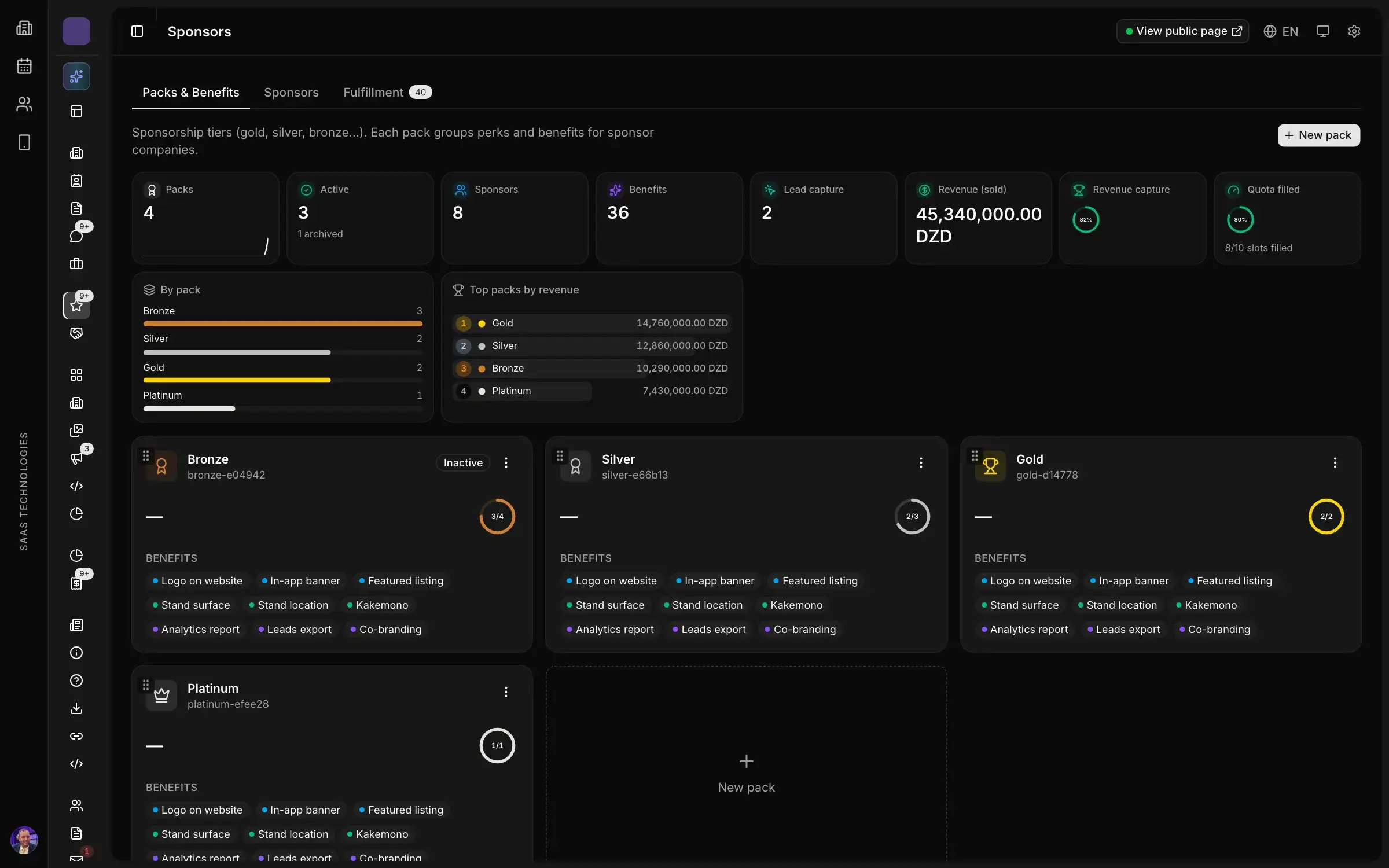Click the user avatar photo in the left rail

(x=24, y=840)
